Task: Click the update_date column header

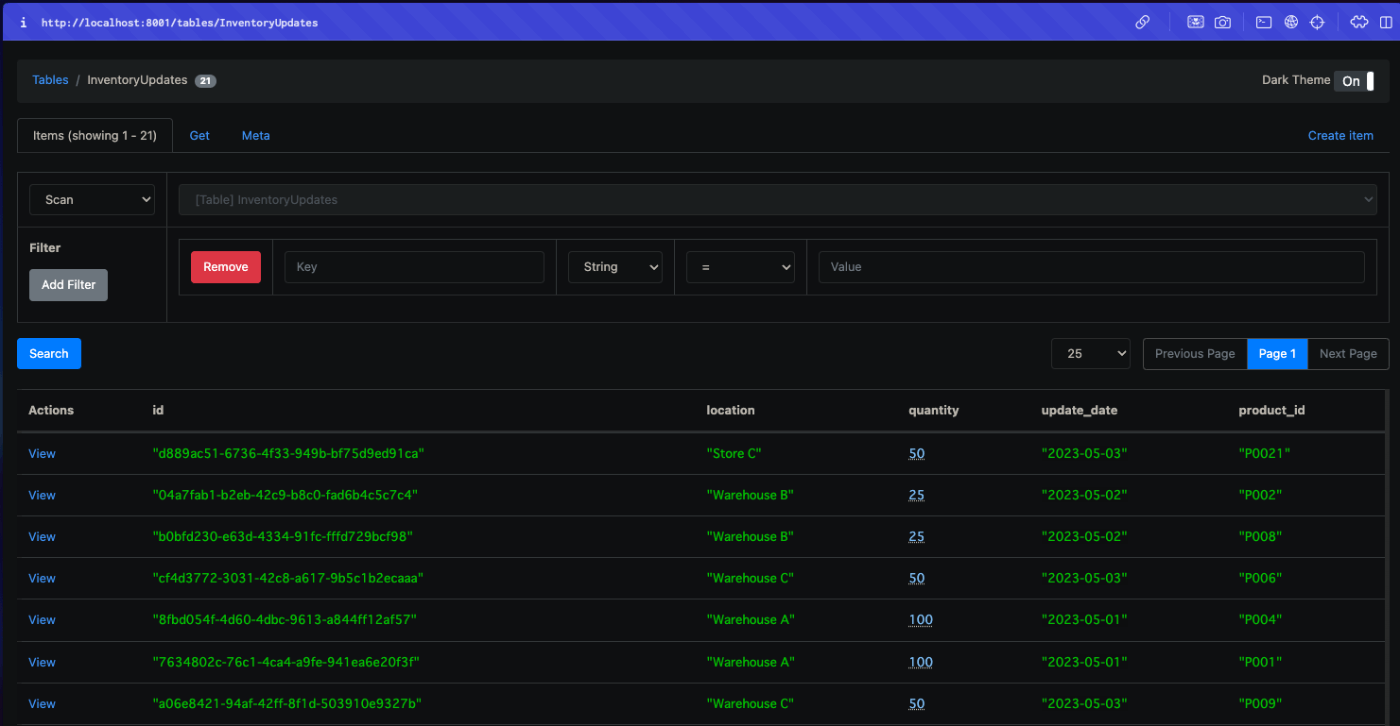Action: pyautogui.click(x=1079, y=410)
